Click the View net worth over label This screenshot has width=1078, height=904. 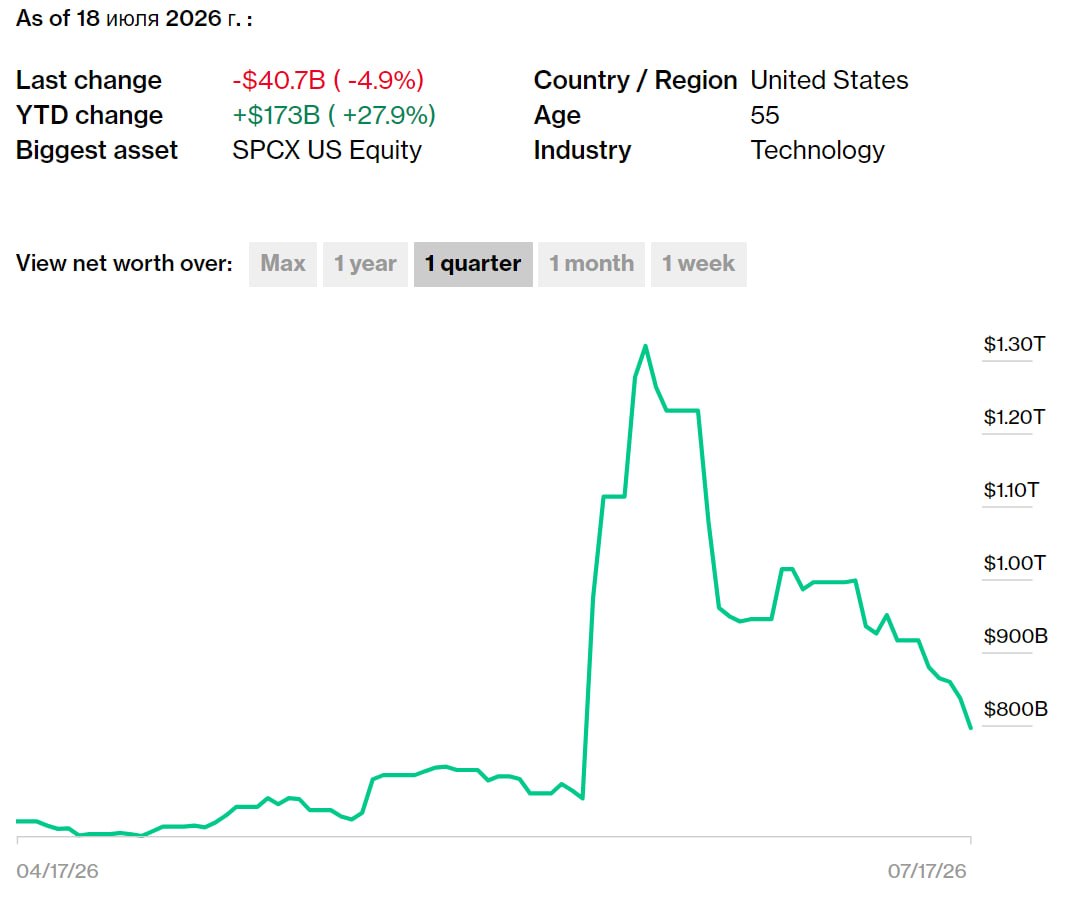pos(124,263)
